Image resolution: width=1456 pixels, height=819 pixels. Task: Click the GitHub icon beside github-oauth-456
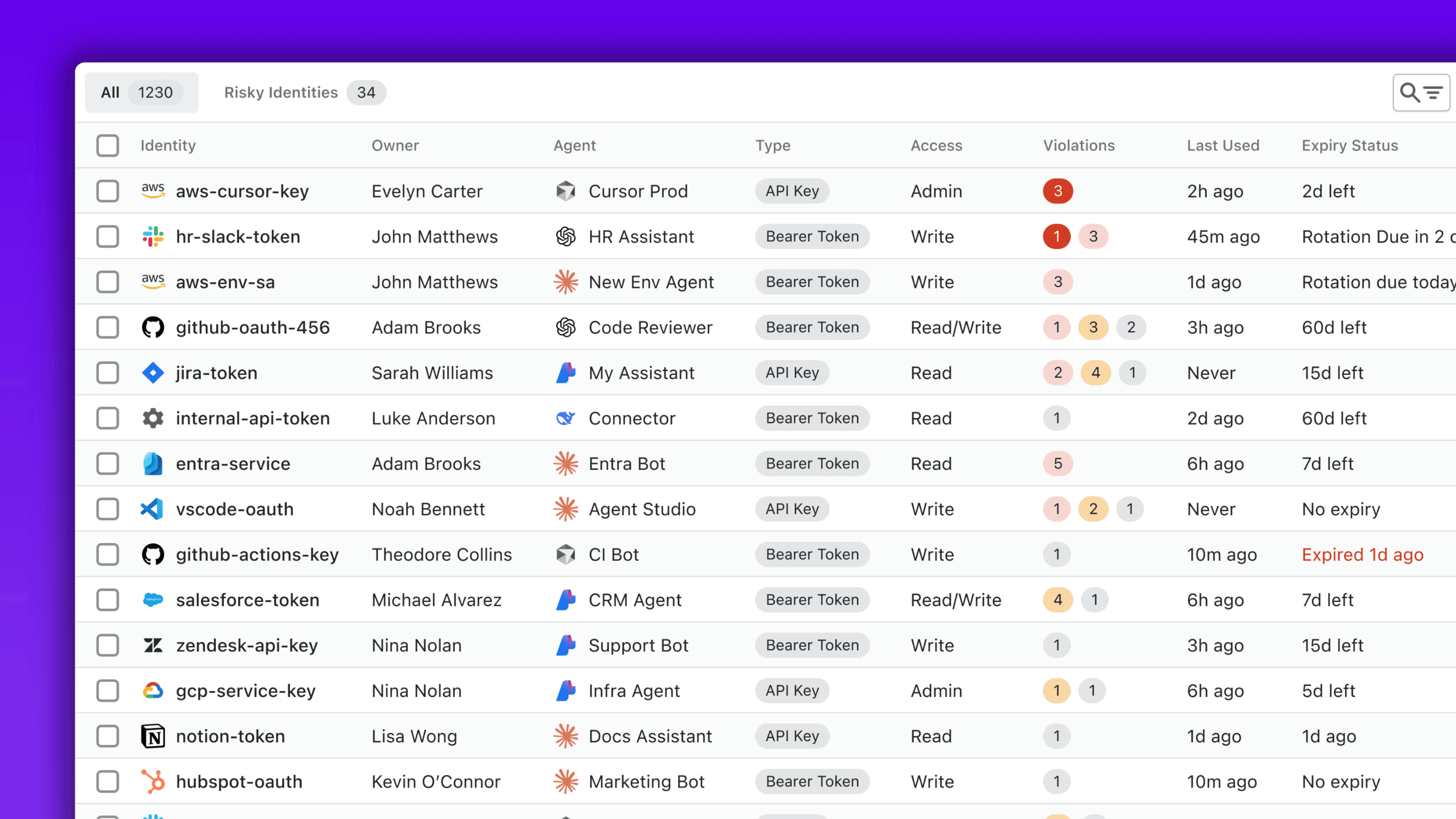153,327
